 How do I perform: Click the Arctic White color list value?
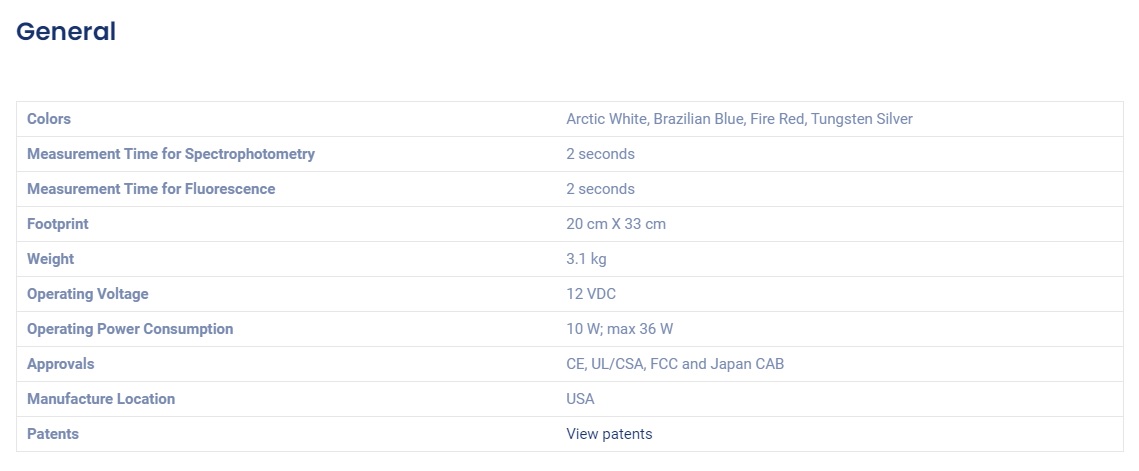[739, 119]
